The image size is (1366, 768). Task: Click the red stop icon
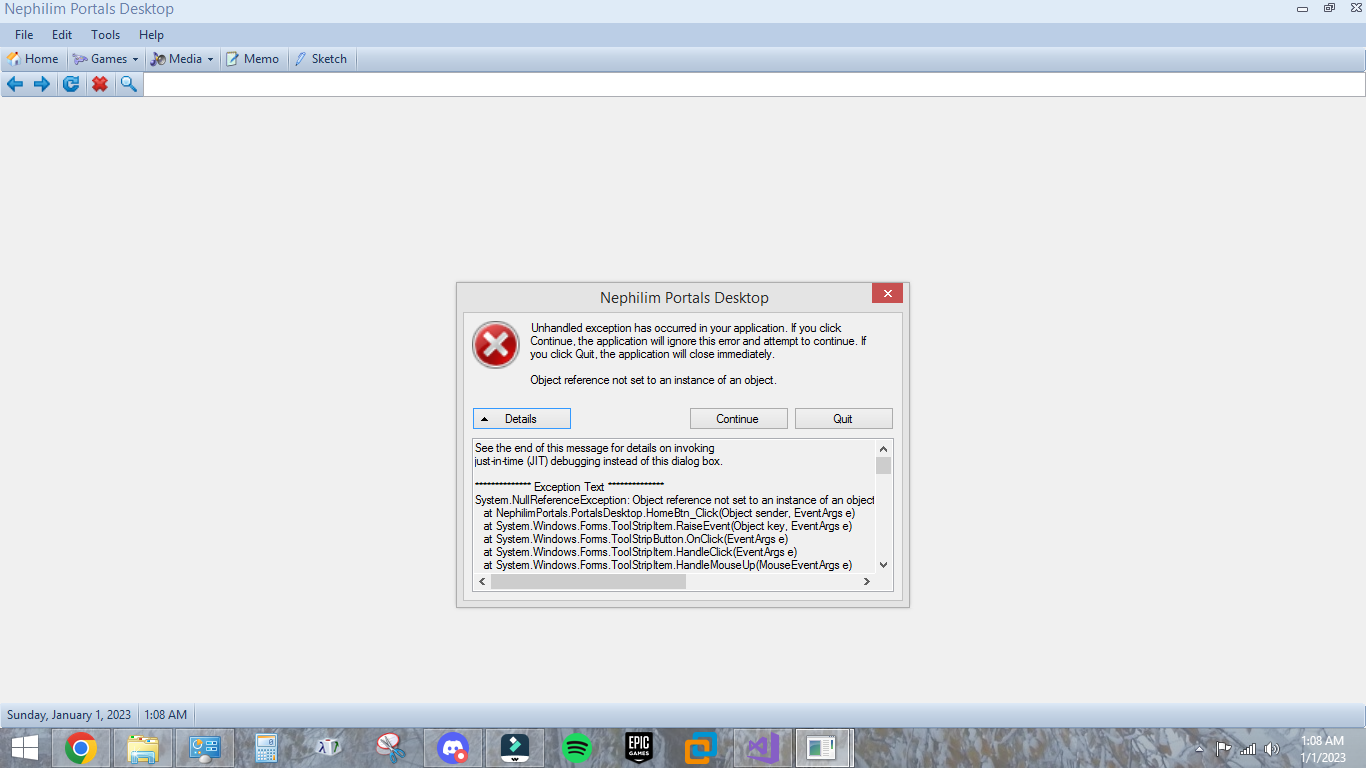point(99,84)
